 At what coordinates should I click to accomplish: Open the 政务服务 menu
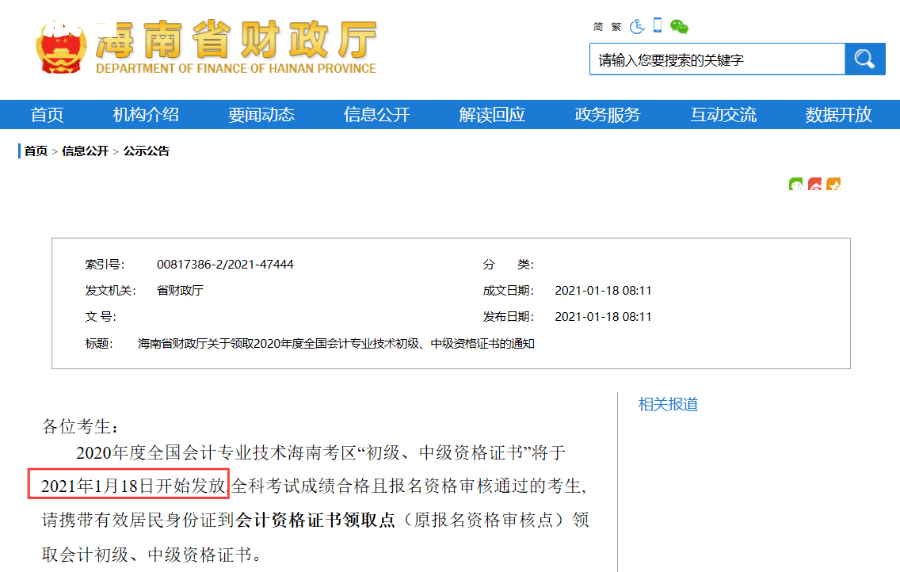pos(607,115)
